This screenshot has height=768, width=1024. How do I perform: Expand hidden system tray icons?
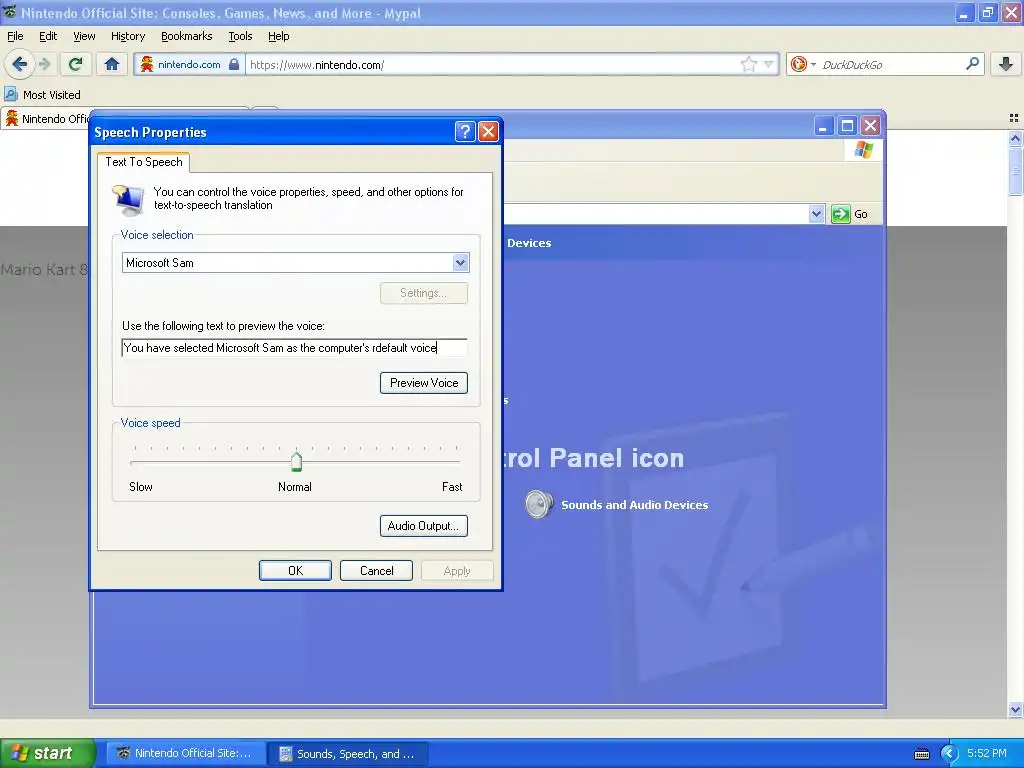[x=949, y=754]
